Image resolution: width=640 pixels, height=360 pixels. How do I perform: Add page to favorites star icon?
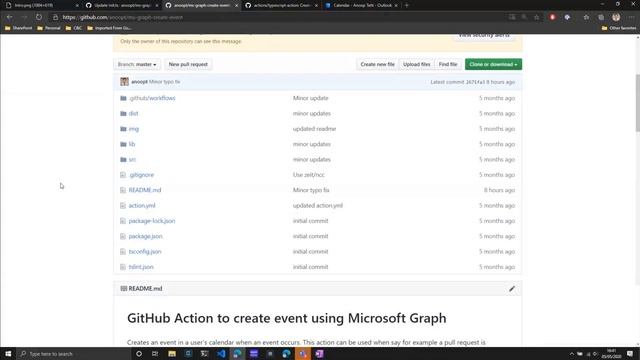pos(536,17)
